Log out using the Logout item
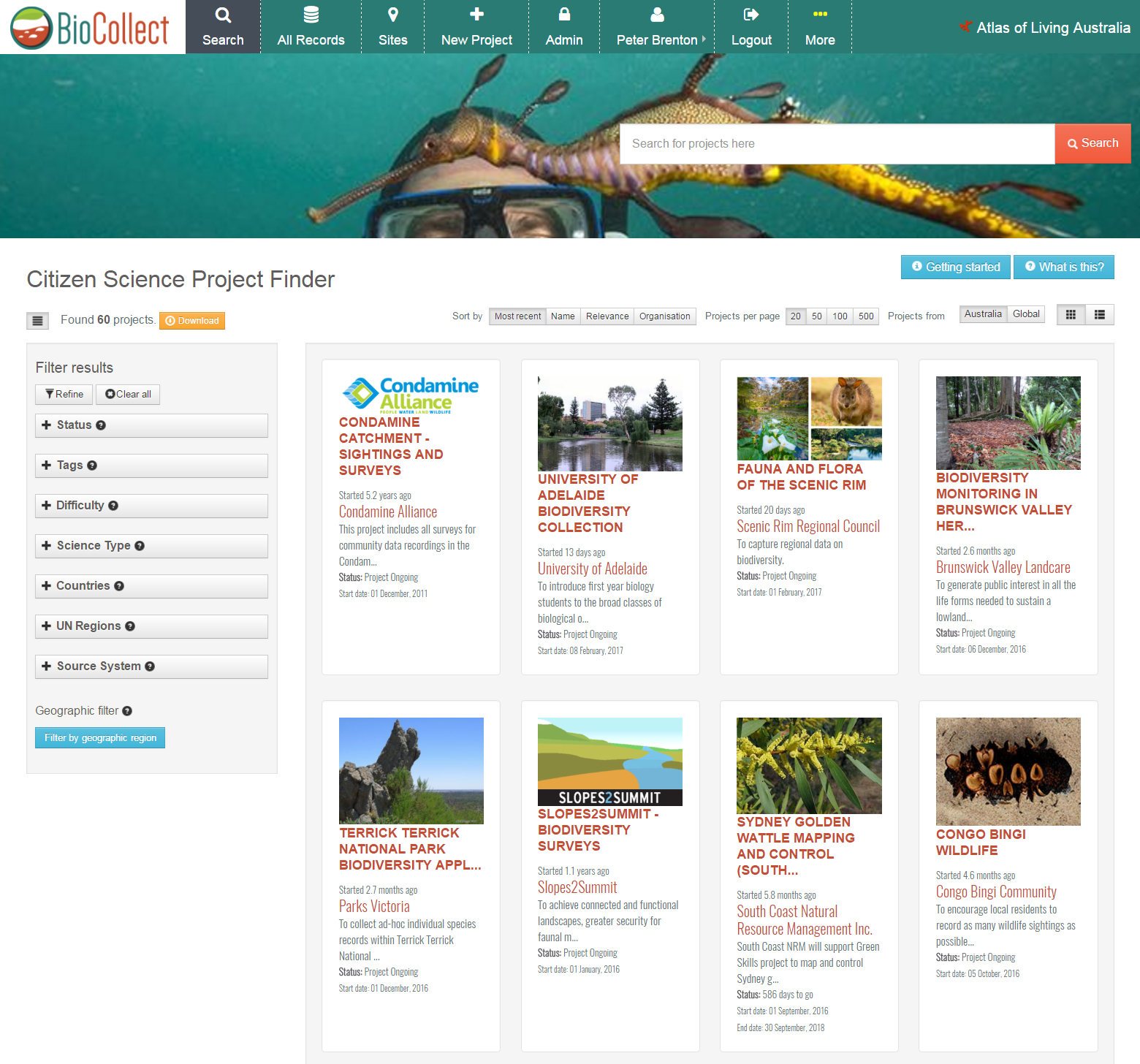 tap(751, 27)
